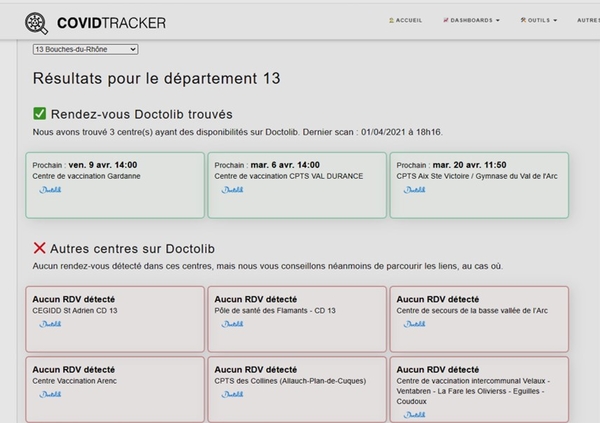Image resolution: width=600 pixels, height=423 pixels.
Task: Expand the Outils menu
Action: [538, 20]
